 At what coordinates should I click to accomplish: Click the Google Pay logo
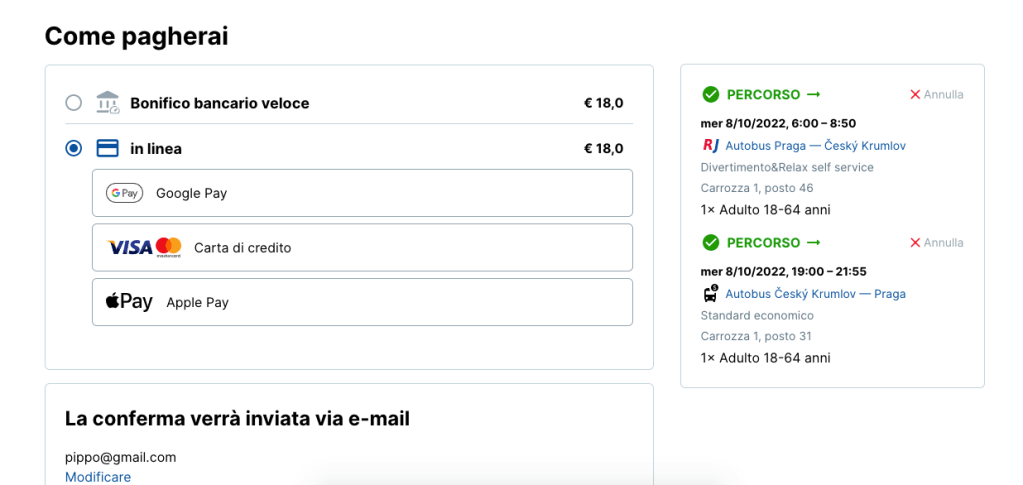coord(124,193)
